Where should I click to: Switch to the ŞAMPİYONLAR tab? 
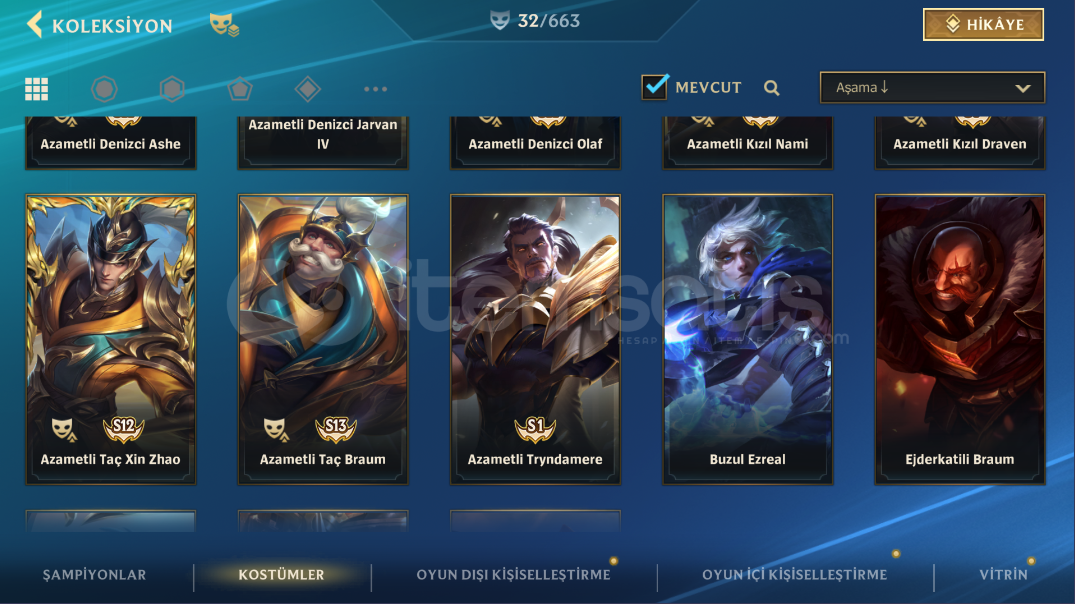click(x=95, y=575)
